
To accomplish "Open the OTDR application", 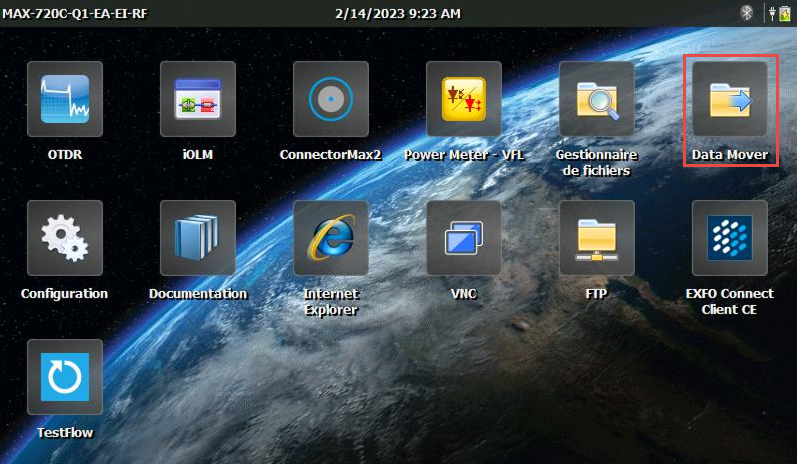I will click(x=65, y=99).
